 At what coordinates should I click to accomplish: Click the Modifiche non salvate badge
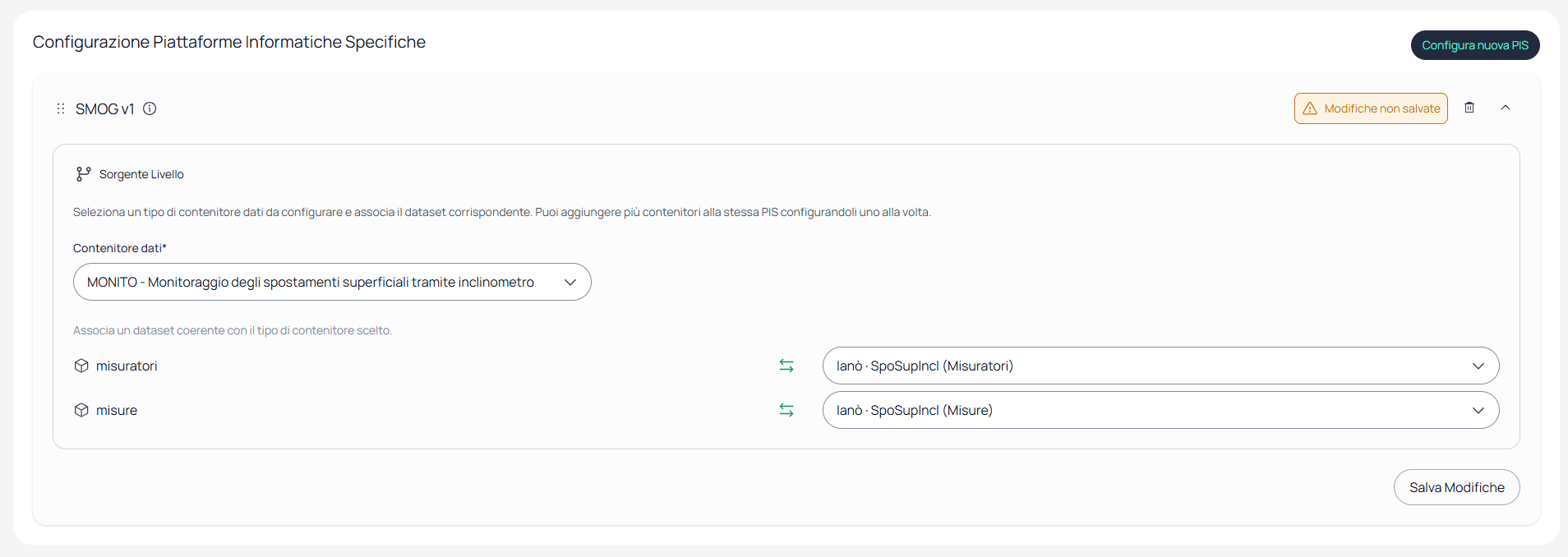(1371, 108)
